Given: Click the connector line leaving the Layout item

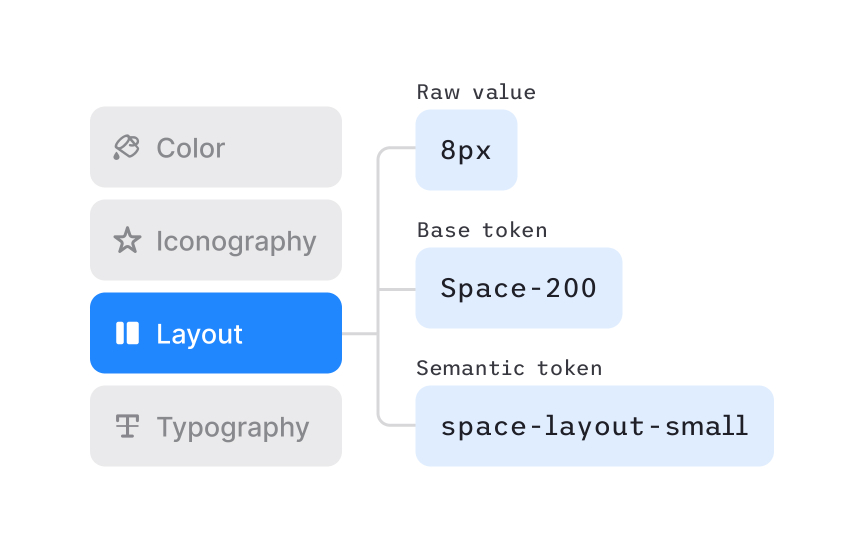Looking at the screenshot, I should click(x=359, y=333).
